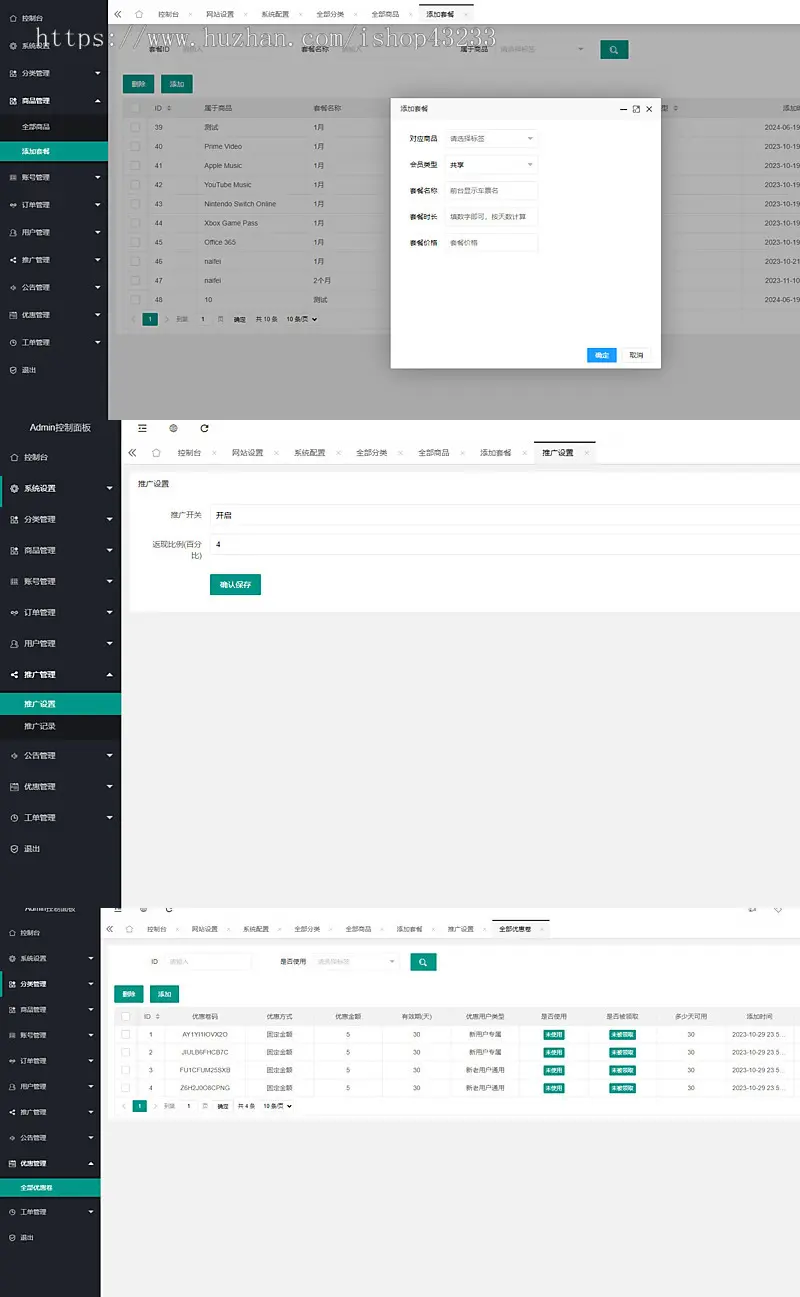Click 确定 in the 添加套餐 dialog
This screenshot has height=1297, width=800.
[601, 355]
